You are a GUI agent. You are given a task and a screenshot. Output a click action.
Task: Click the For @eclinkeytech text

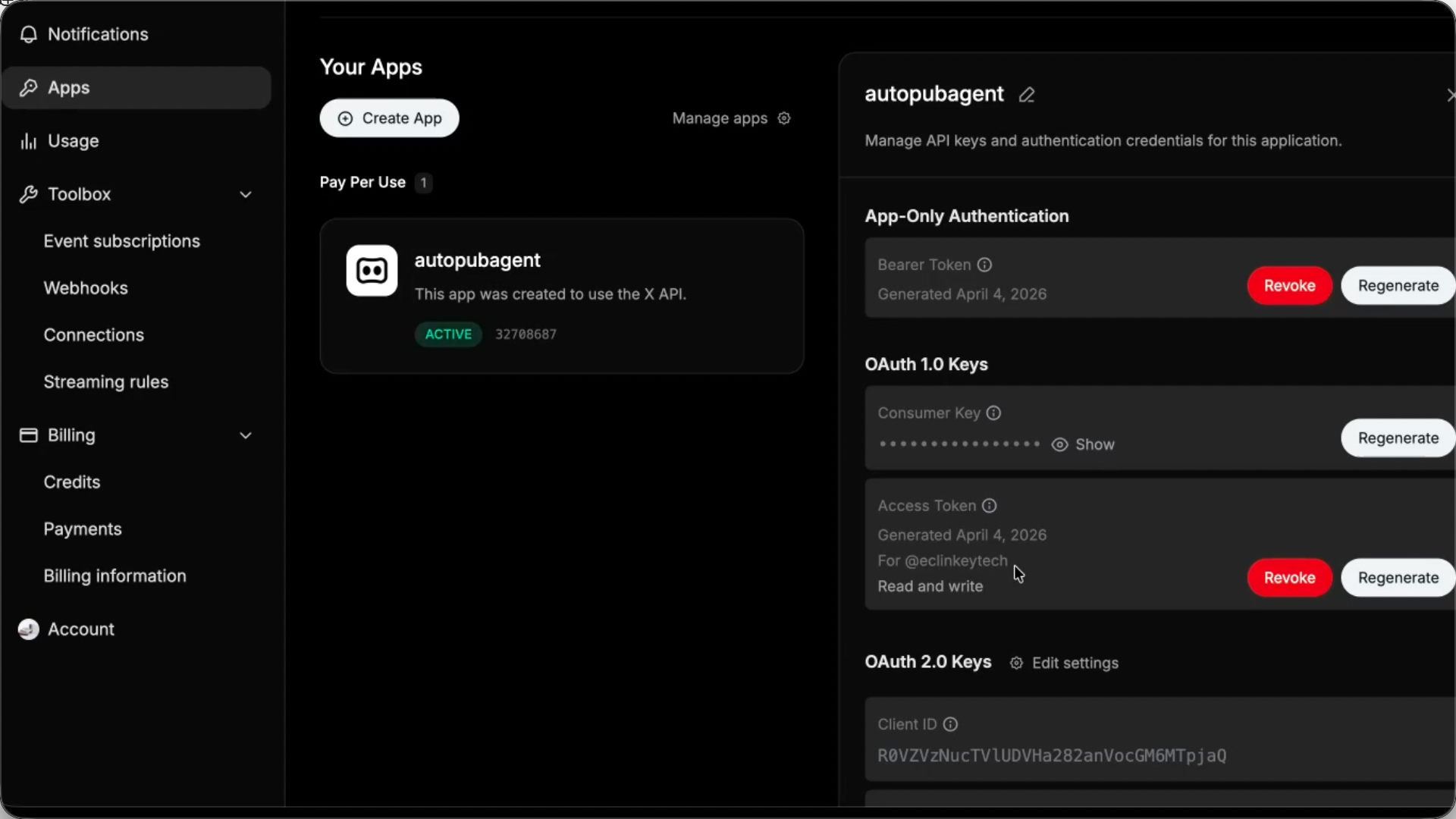point(943,561)
